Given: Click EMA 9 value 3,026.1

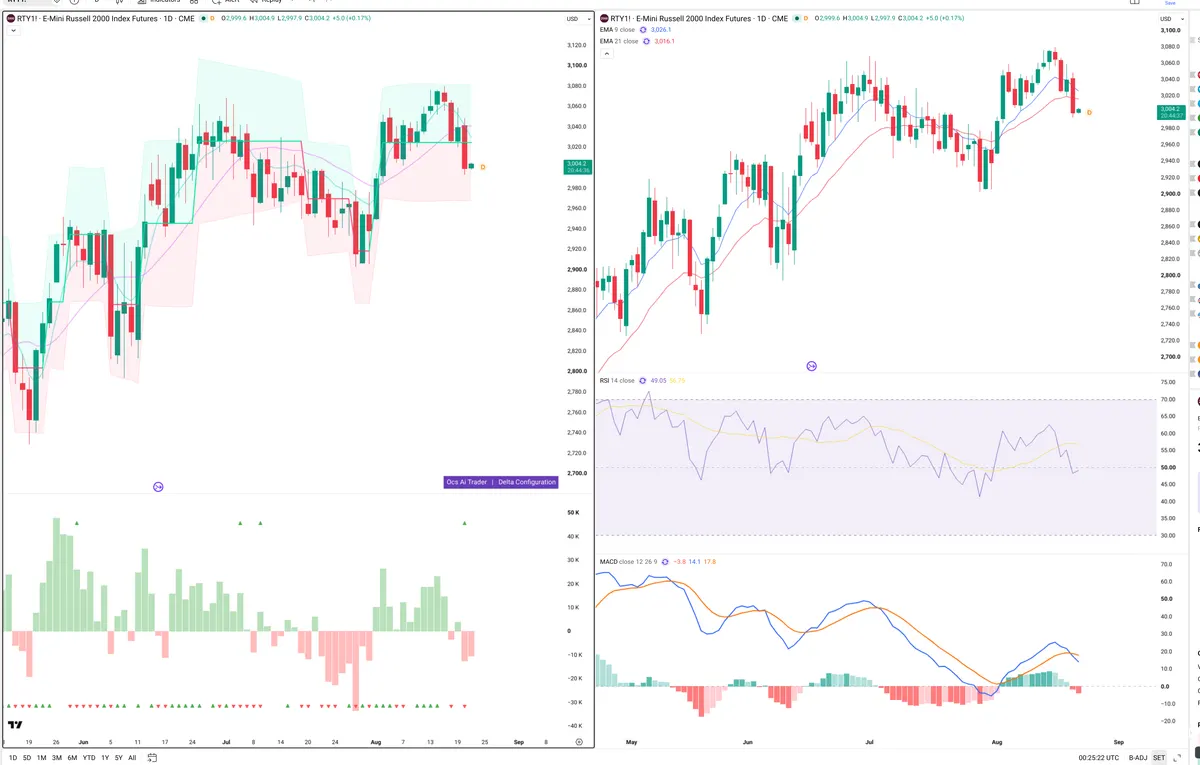Looking at the screenshot, I should [661, 30].
